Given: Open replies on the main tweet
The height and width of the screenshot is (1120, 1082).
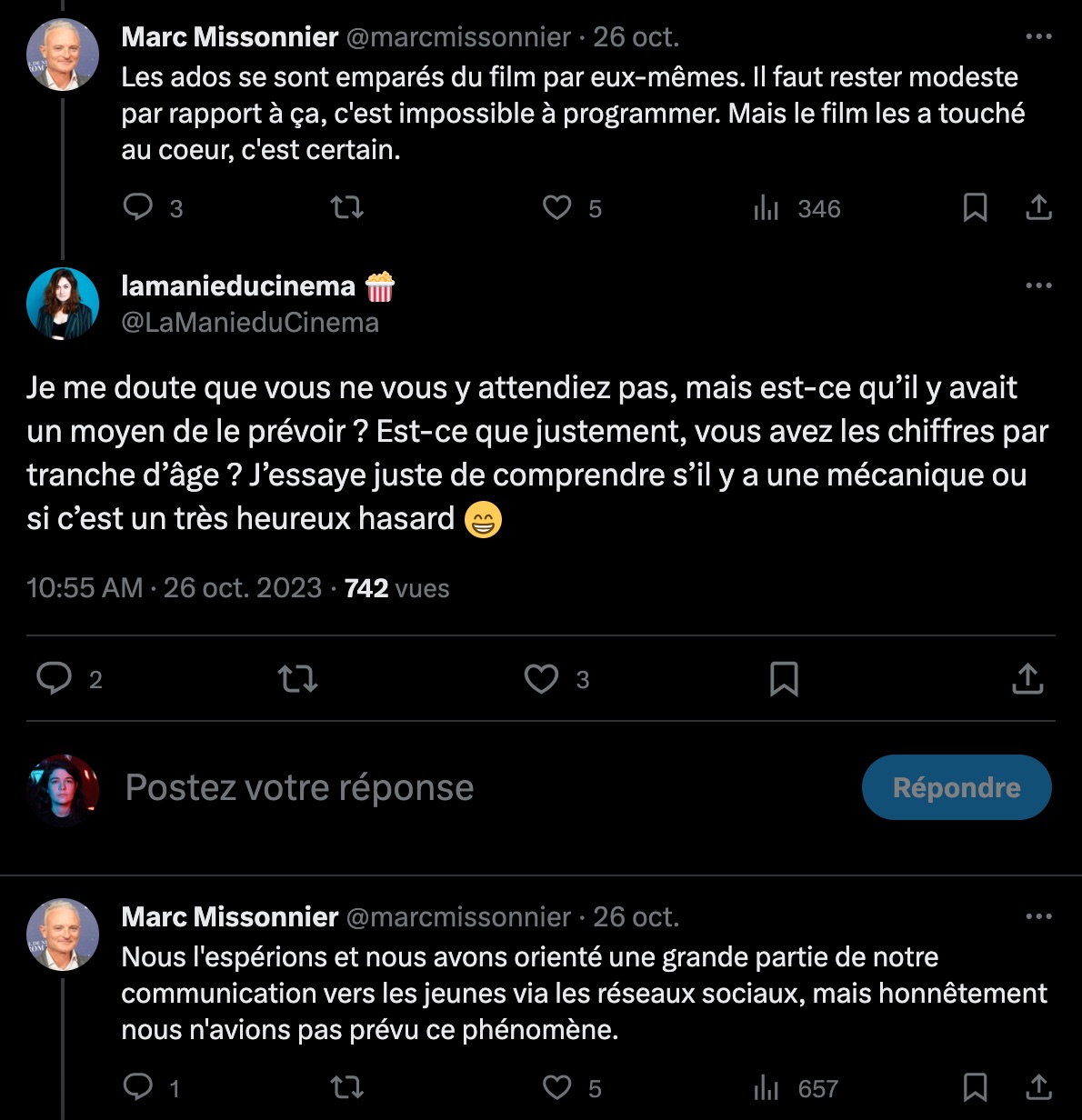Looking at the screenshot, I should [55, 679].
